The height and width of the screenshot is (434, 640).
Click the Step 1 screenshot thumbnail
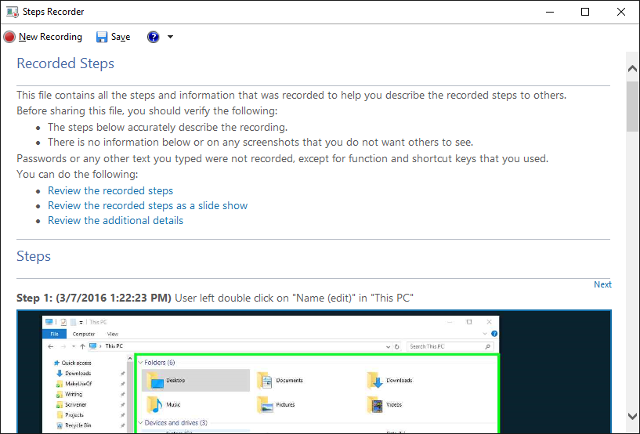314,372
